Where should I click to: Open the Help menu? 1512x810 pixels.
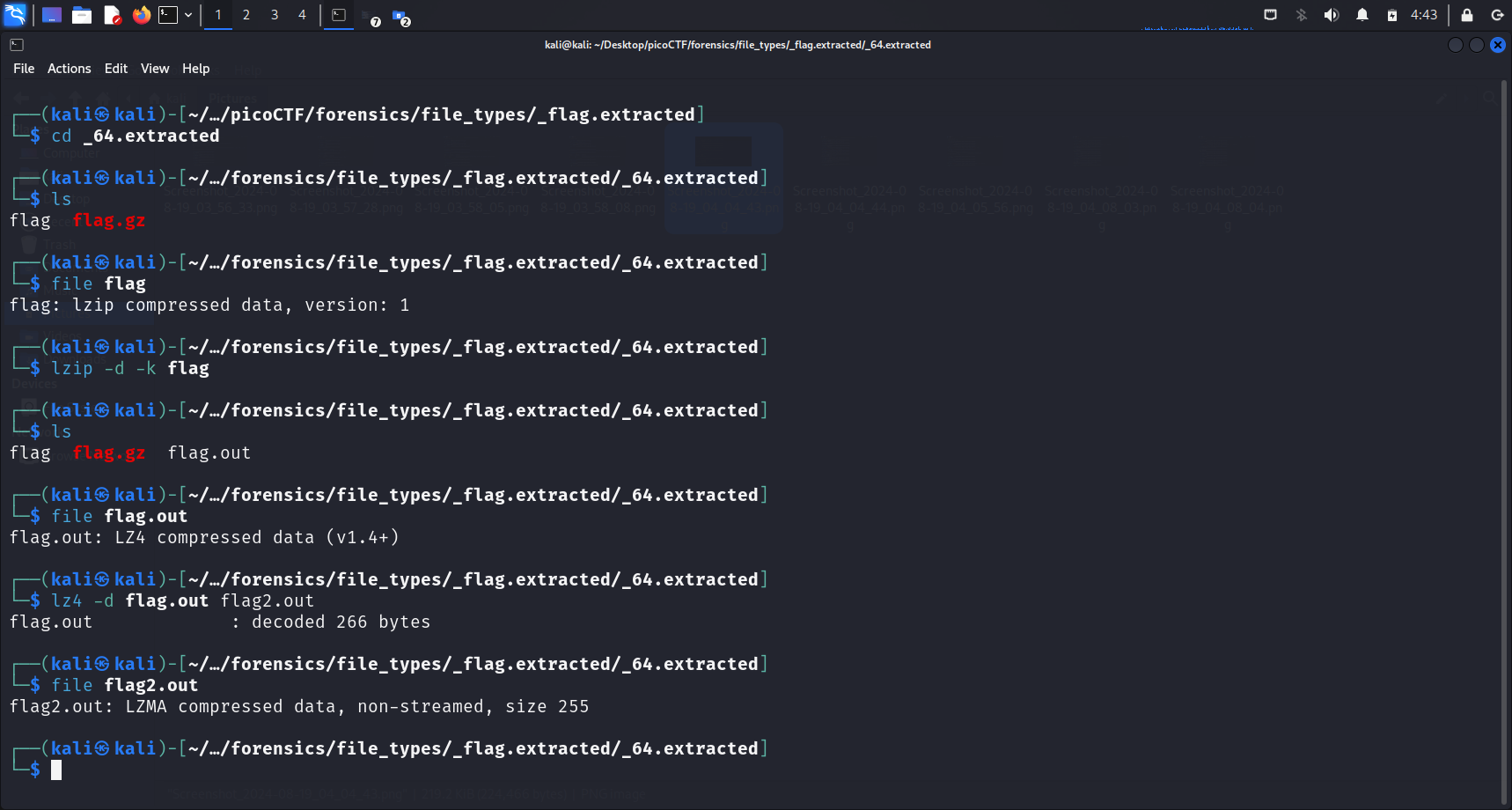195,69
